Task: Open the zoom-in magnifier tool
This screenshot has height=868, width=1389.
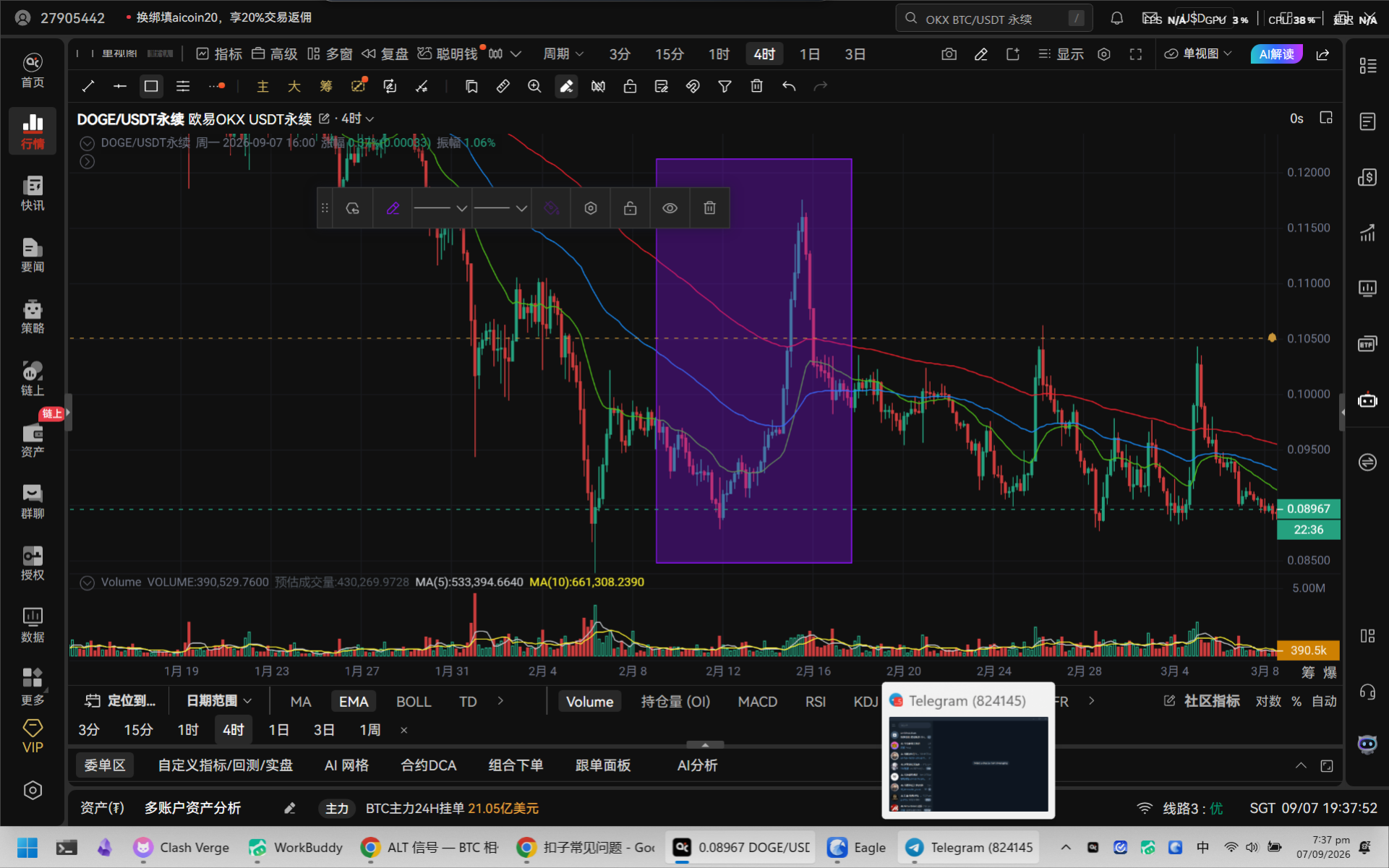Action: (x=534, y=87)
